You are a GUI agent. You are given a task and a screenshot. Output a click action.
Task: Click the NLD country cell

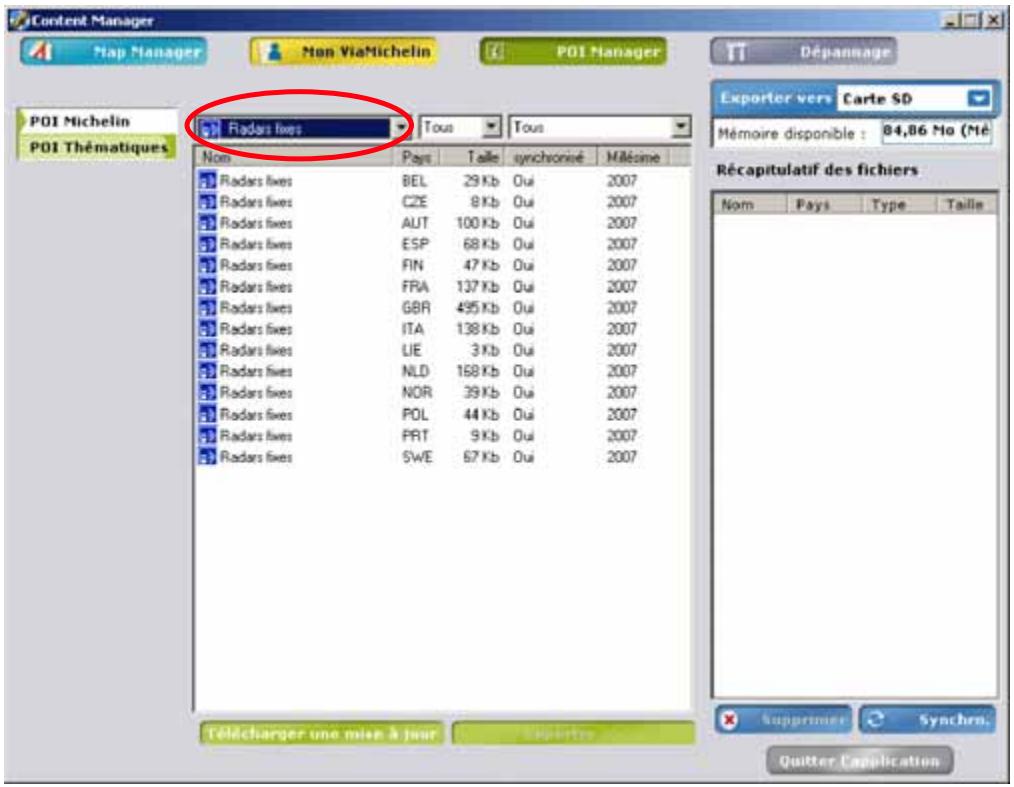pyautogui.click(x=415, y=371)
